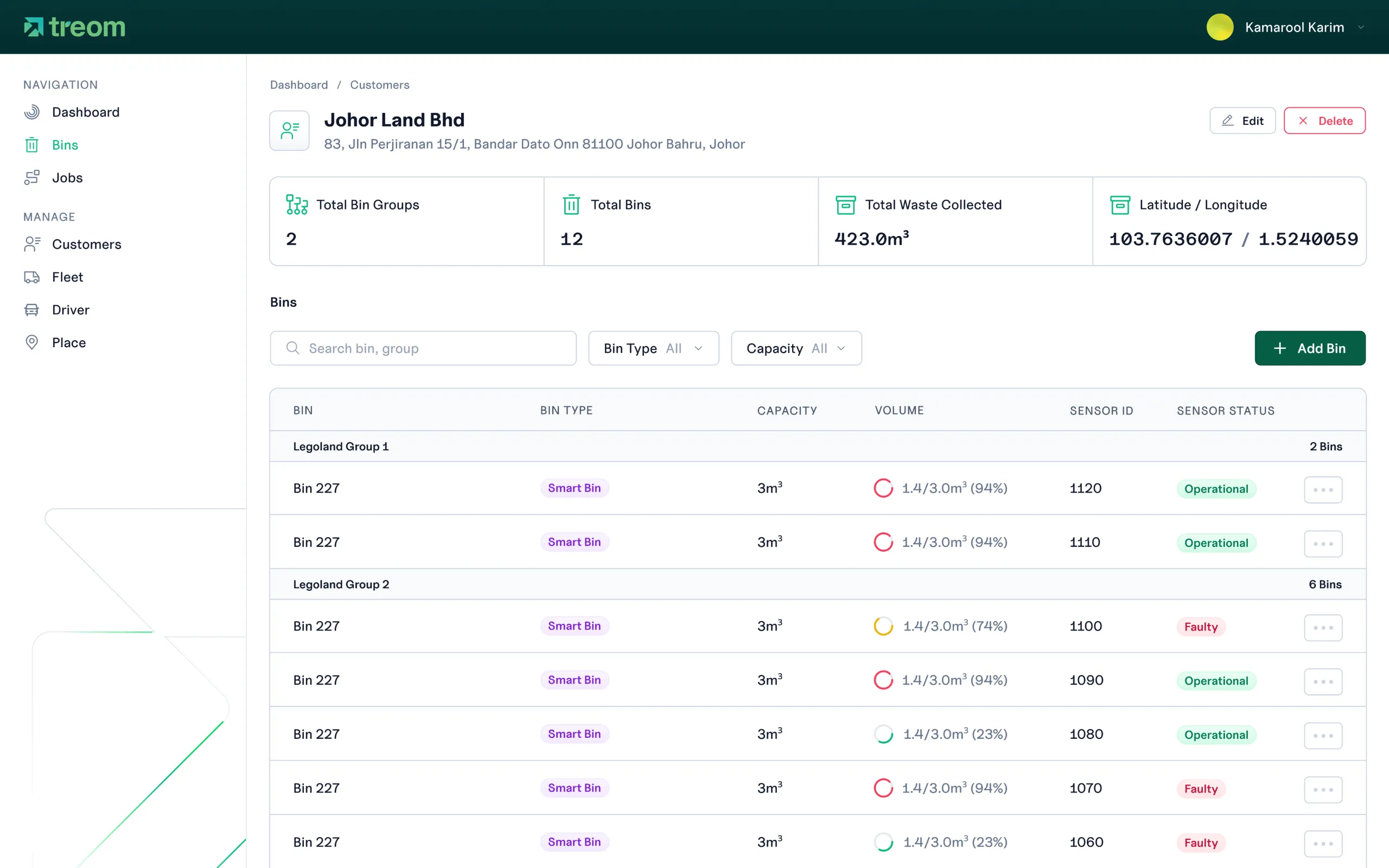1389x868 pixels.
Task: Open the more options for sensor 1080
Action: click(x=1323, y=736)
